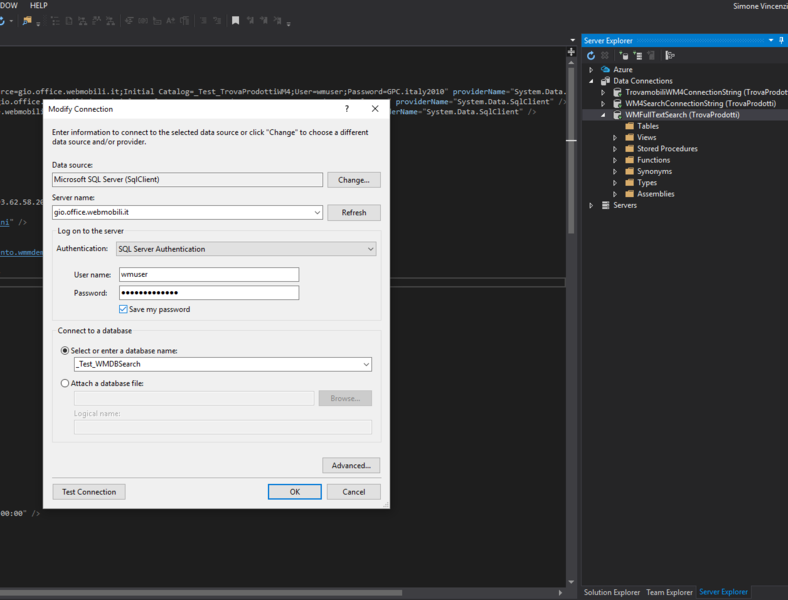788x600 pixels.
Task: Click the Stored Procedures folder icon
Action: tap(629, 149)
